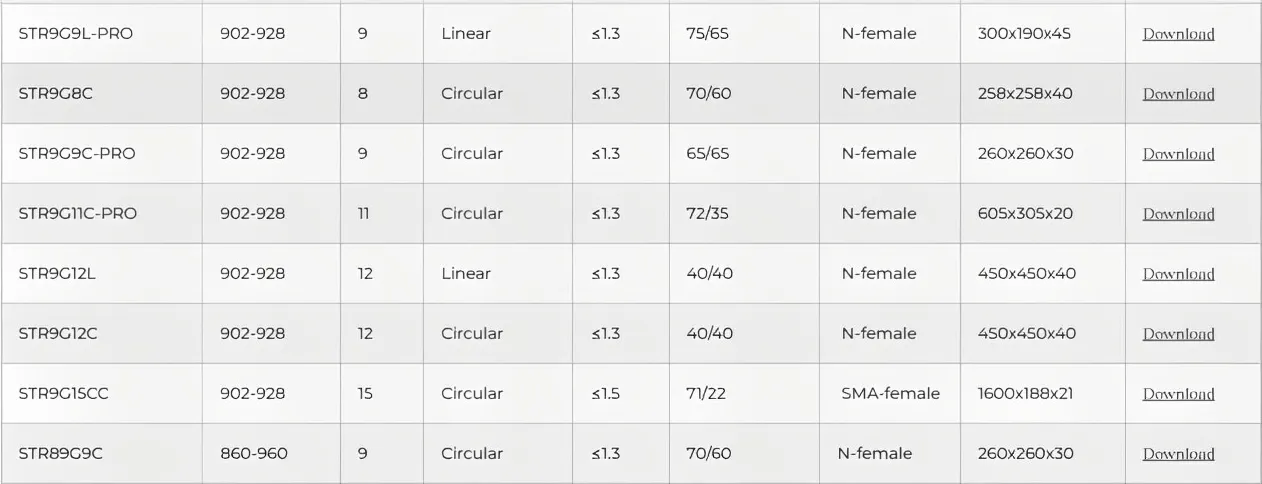The width and height of the screenshot is (1262, 484).
Task: Download the STR89G9C datasheet
Action: click(x=1178, y=454)
